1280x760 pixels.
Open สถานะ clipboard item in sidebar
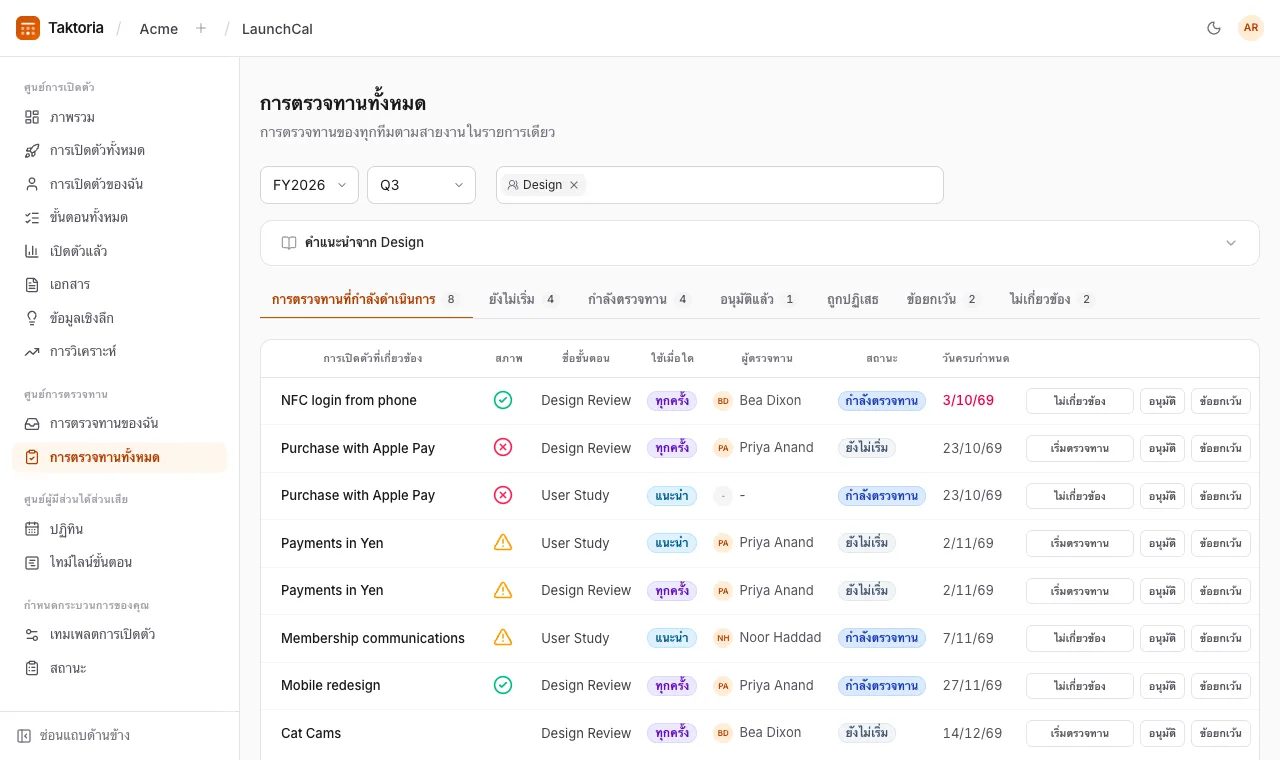(120, 668)
